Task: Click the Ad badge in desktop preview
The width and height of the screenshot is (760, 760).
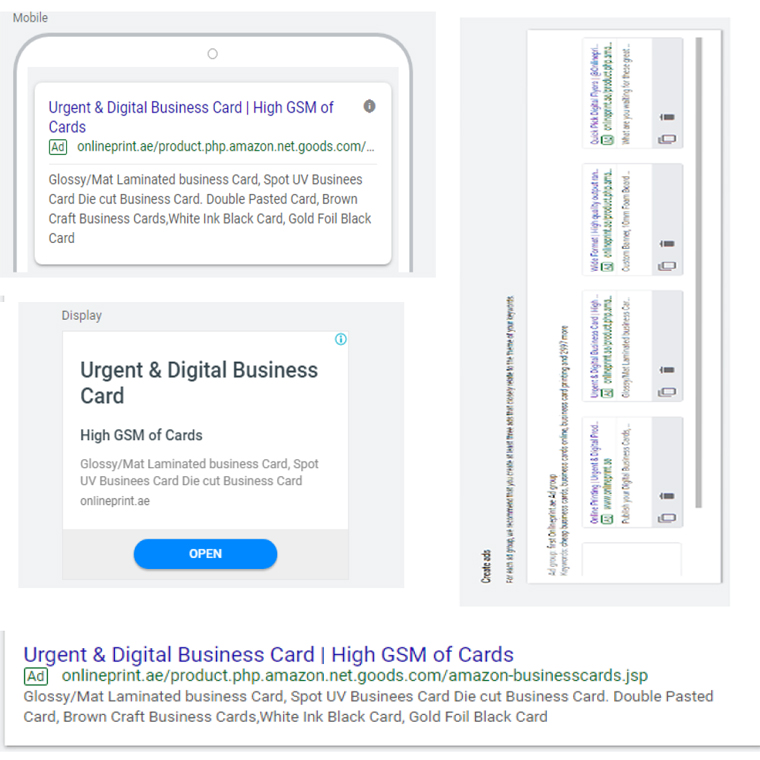Action: click(36, 676)
